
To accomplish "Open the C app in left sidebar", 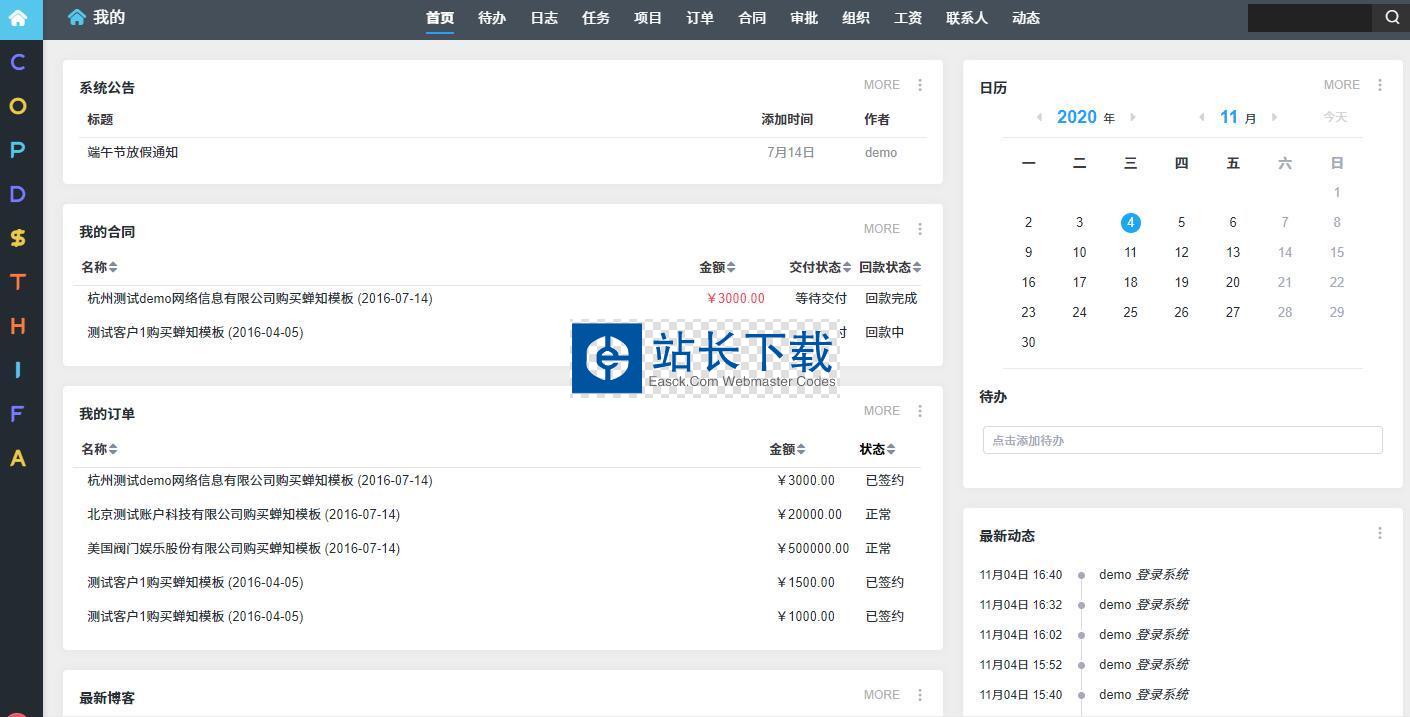I will pos(18,62).
